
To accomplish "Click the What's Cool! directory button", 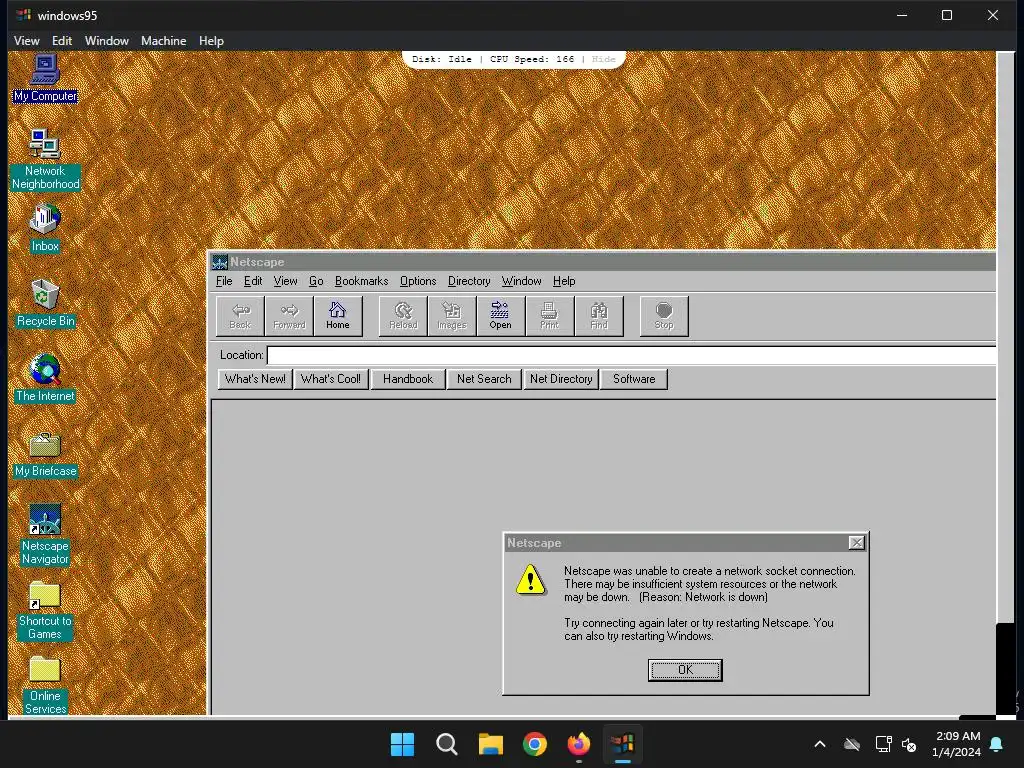I will click(x=331, y=379).
